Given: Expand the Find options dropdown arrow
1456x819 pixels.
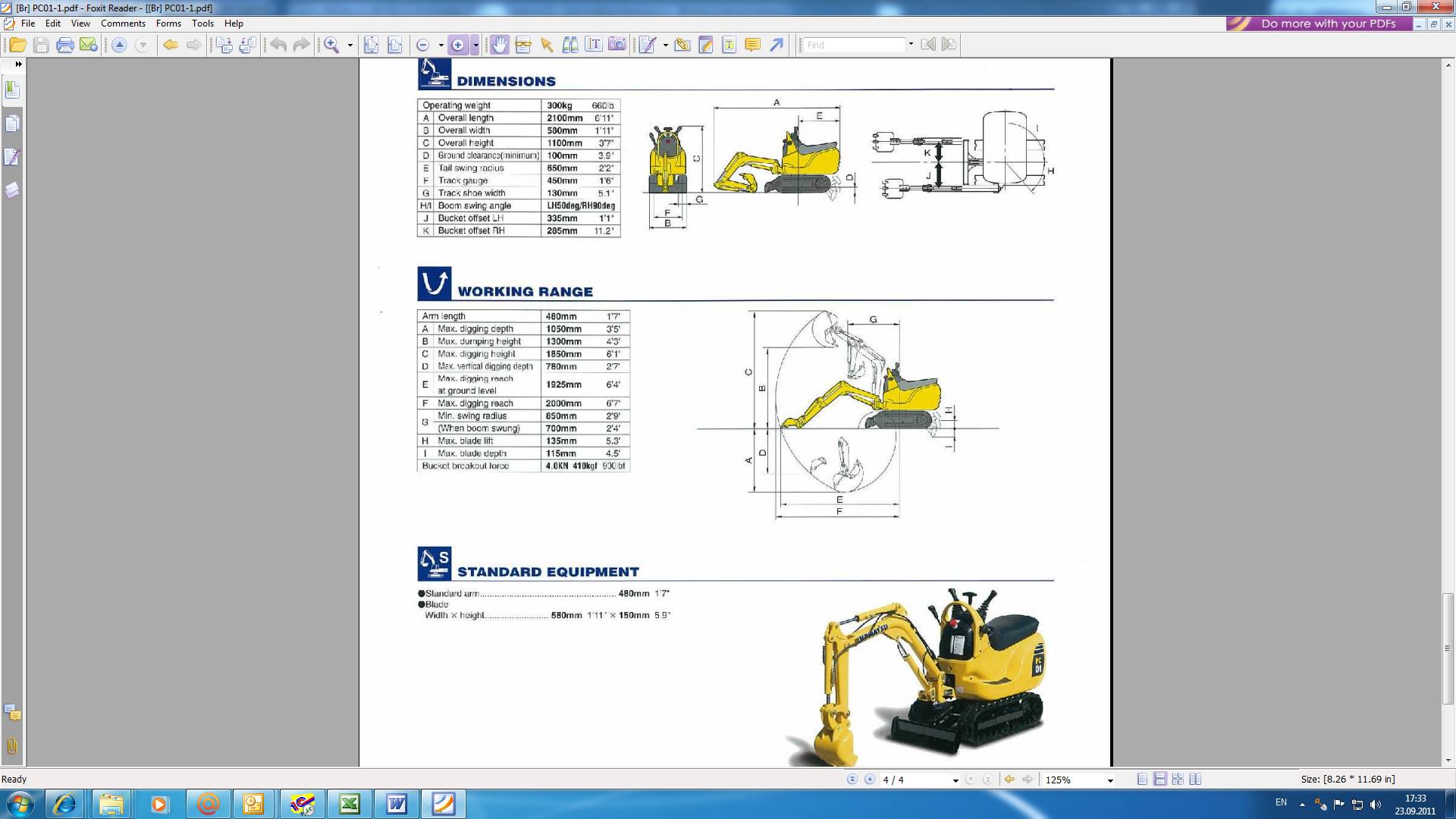Looking at the screenshot, I should click(911, 44).
